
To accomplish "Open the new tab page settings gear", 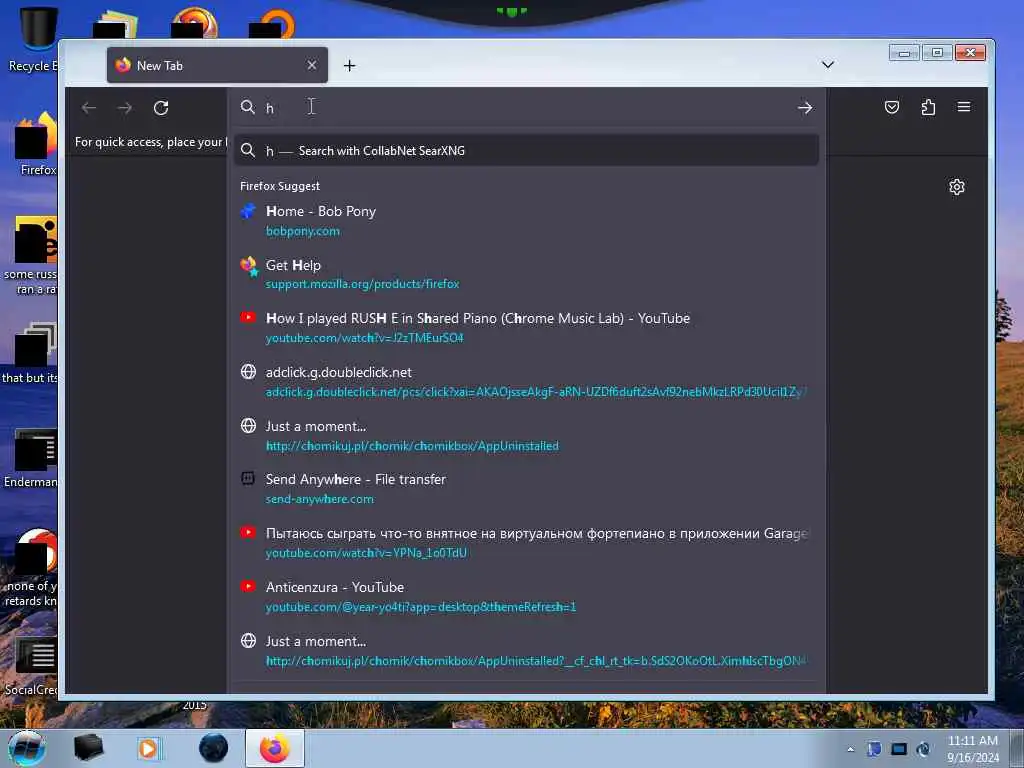I will click(x=957, y=187).
